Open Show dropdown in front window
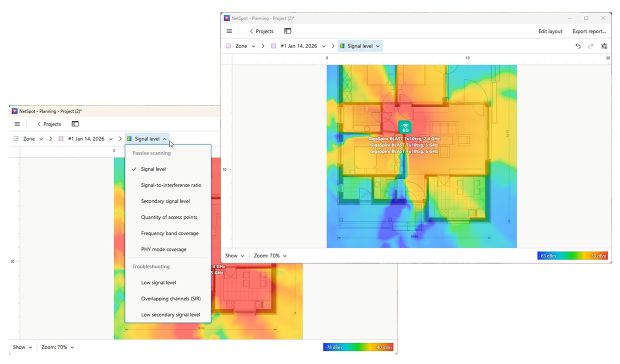The image size is (620, 364). pyautogui.click(x=234, y=256)
